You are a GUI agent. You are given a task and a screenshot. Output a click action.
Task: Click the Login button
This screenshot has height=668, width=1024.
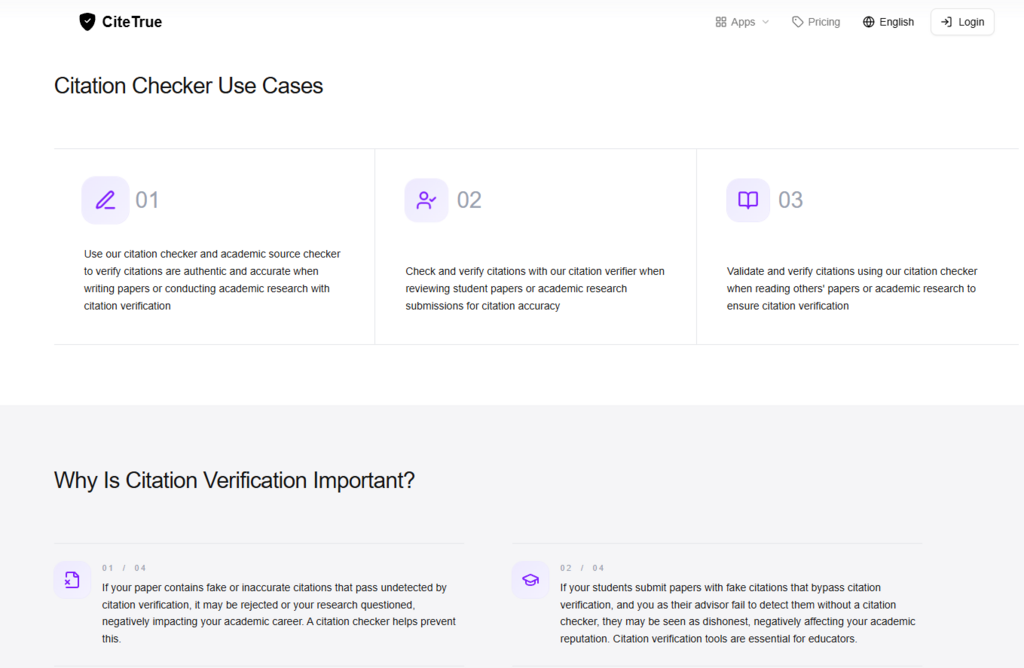pos(962,22)
